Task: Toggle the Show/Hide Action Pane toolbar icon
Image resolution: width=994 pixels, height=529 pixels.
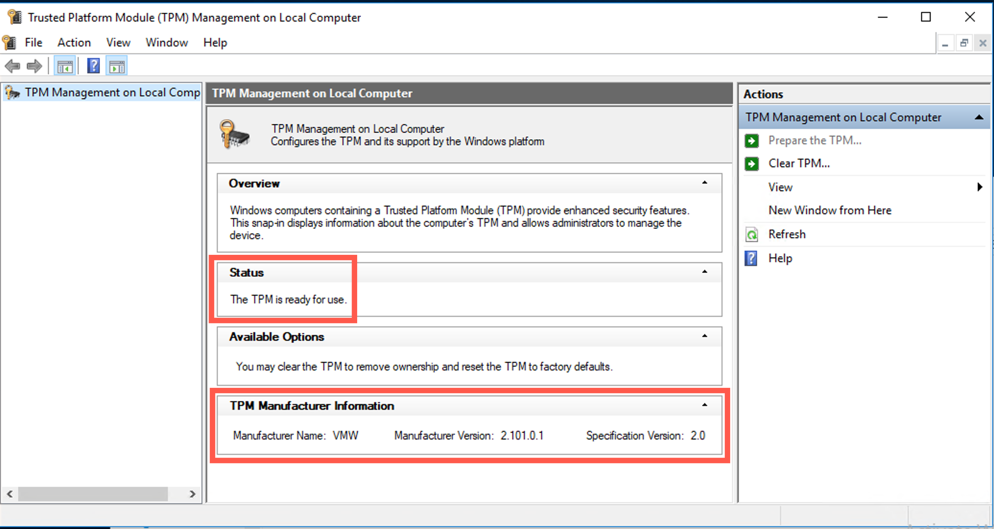Action: (x=117, y=66)
